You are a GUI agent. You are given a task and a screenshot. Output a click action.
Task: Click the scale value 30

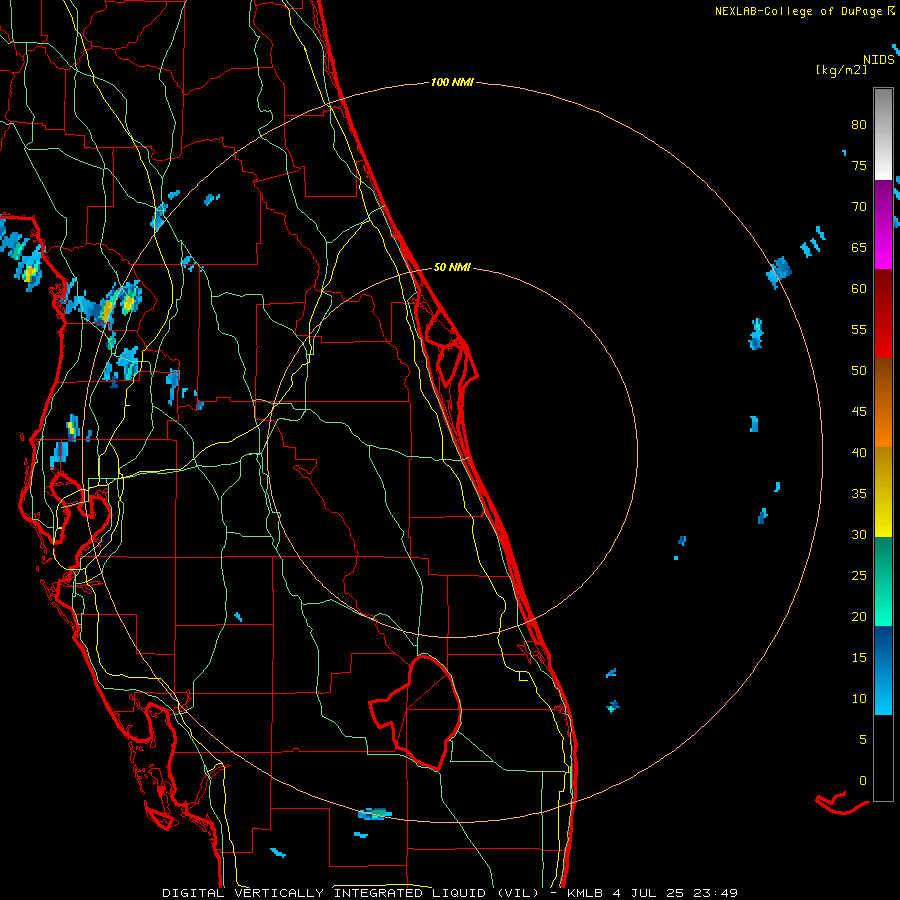tap(859, 535)
